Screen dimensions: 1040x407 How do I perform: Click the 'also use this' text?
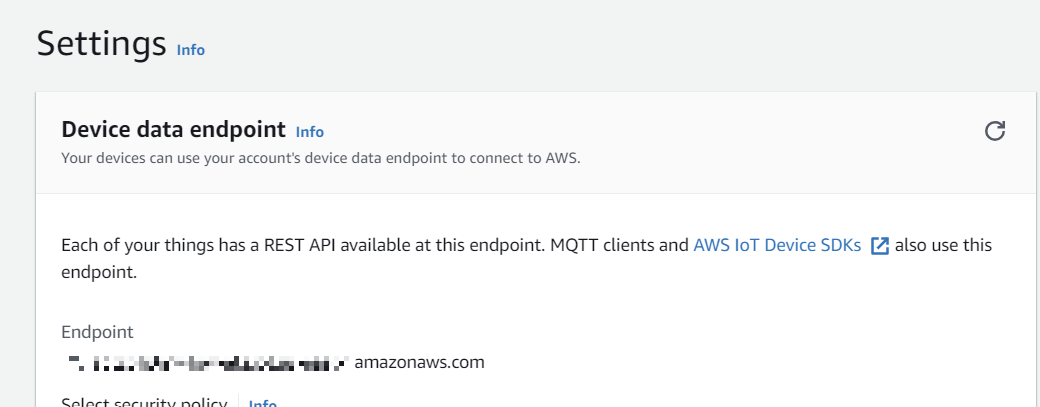943,245
